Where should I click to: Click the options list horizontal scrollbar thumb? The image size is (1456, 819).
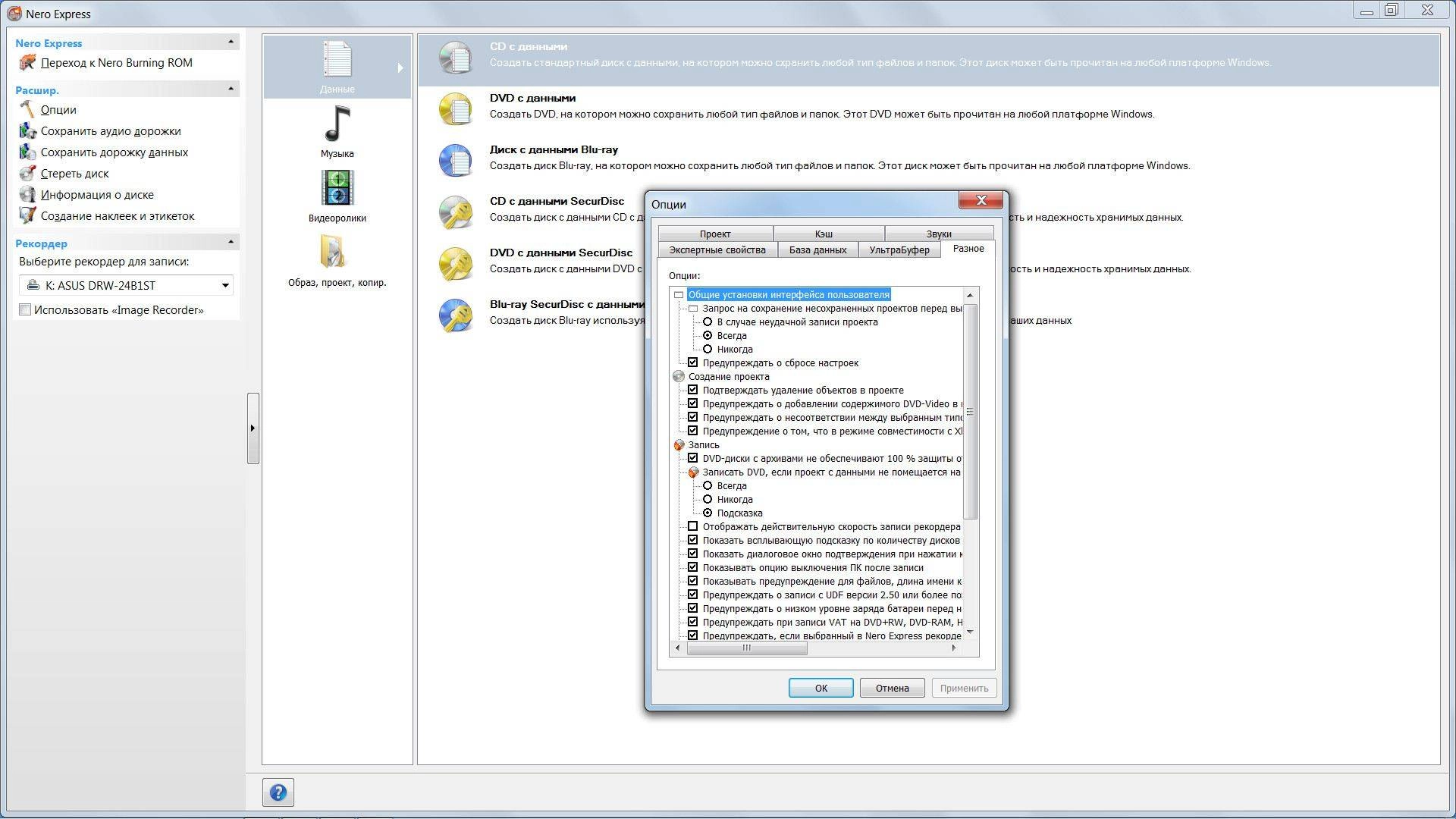coord(747,648)
